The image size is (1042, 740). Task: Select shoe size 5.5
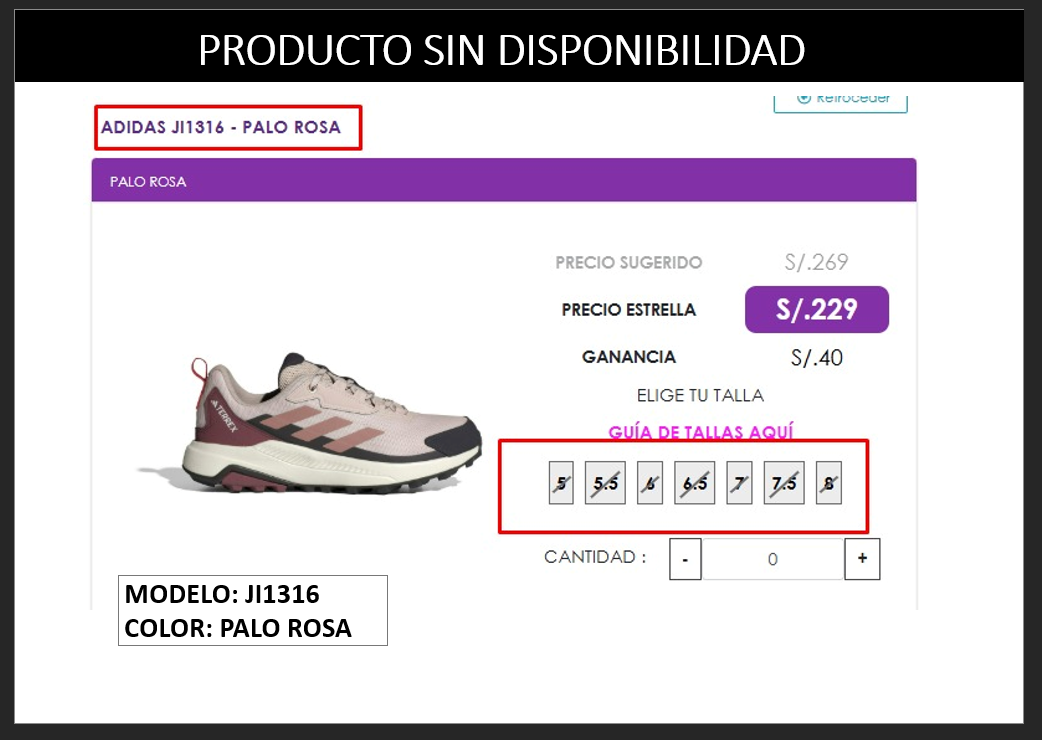point(605,483)
